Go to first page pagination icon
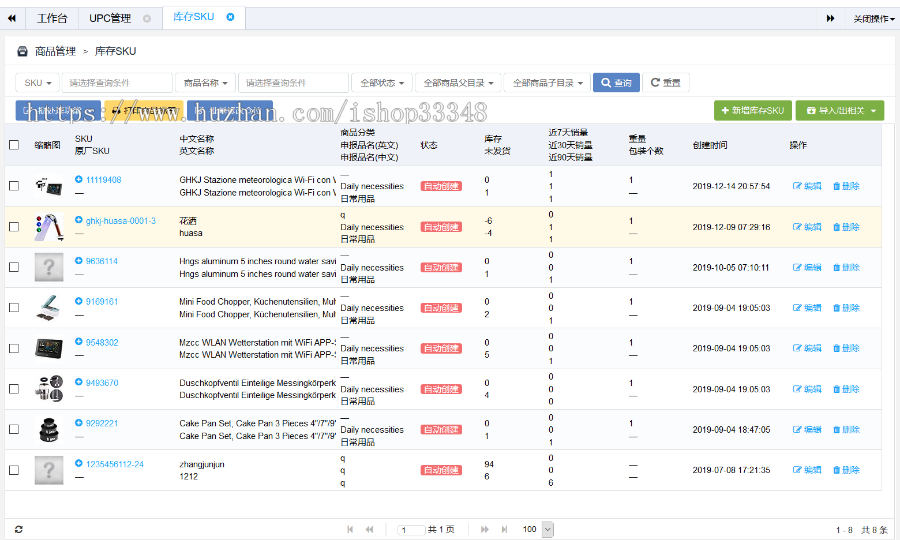This screenshot has height=540, width=900. 350,529
